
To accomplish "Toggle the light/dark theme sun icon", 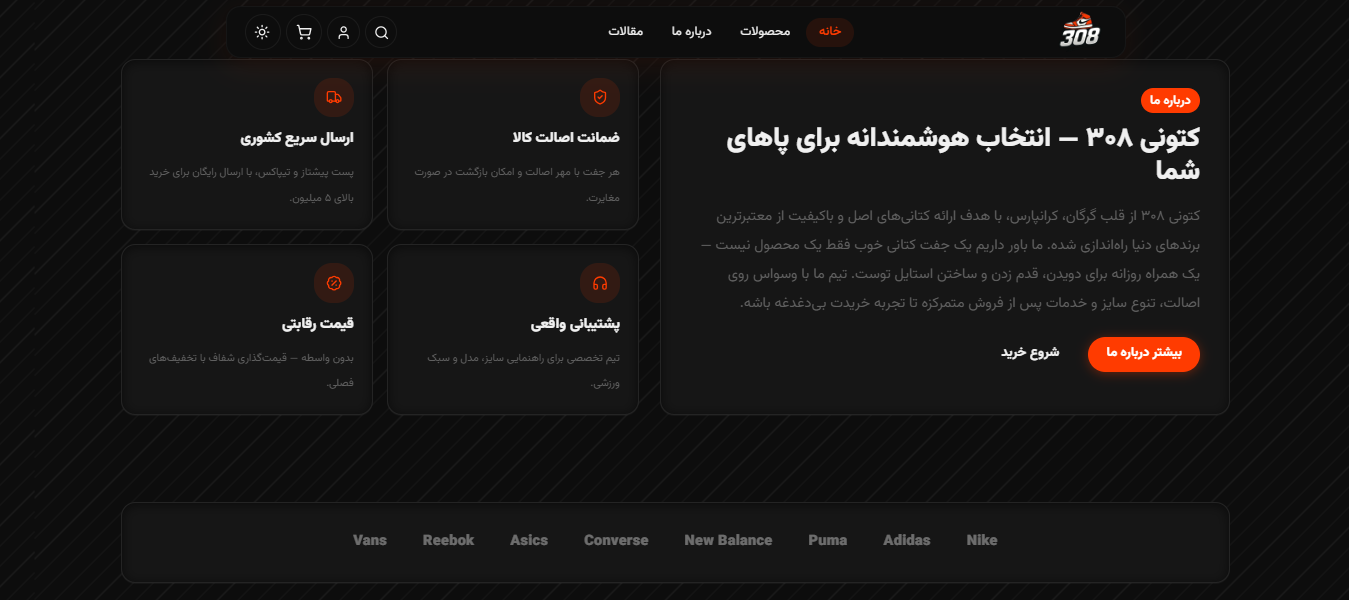I will (262, 32).
